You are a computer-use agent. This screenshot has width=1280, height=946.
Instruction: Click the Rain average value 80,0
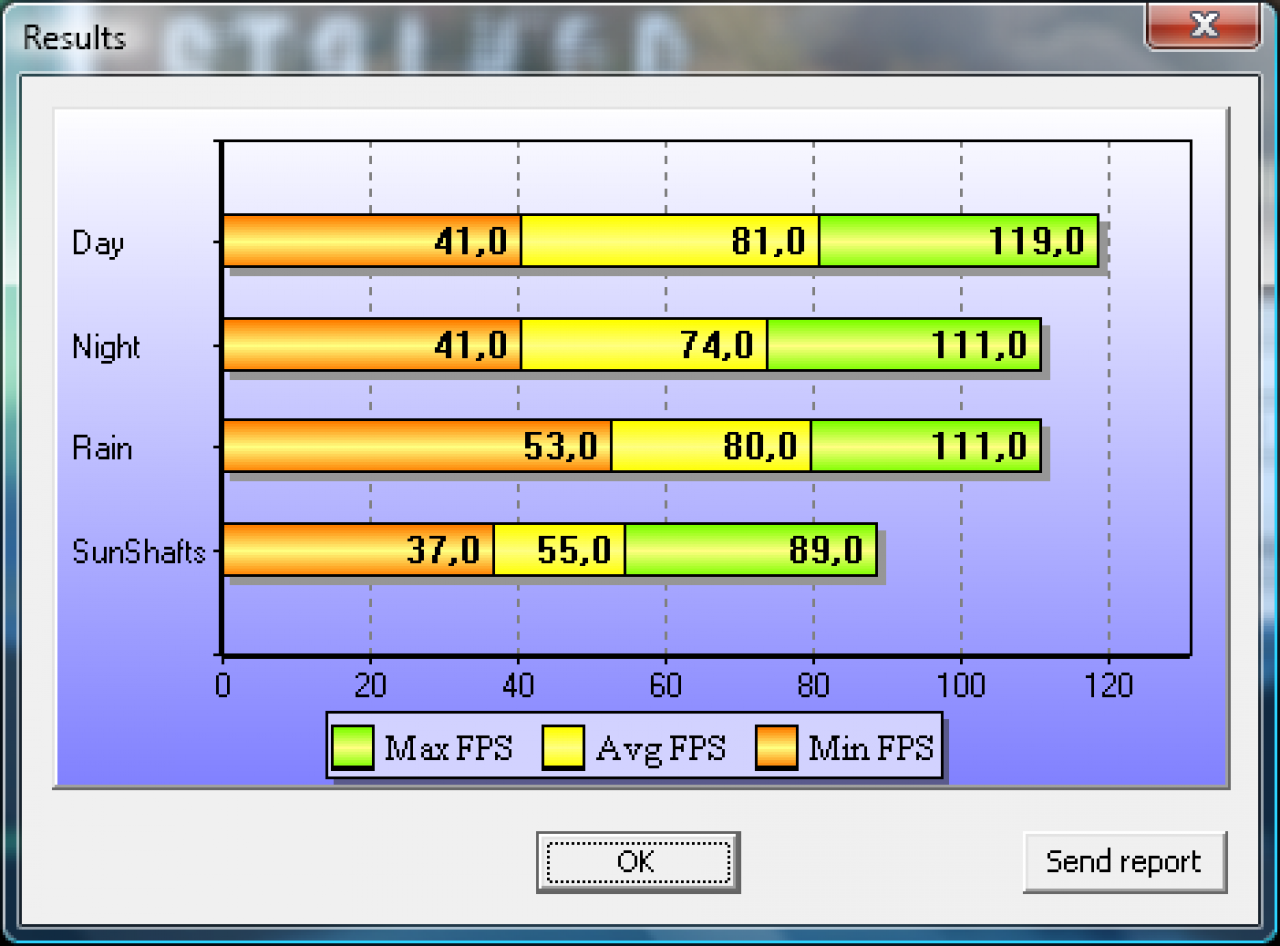(x=761, y=445)
